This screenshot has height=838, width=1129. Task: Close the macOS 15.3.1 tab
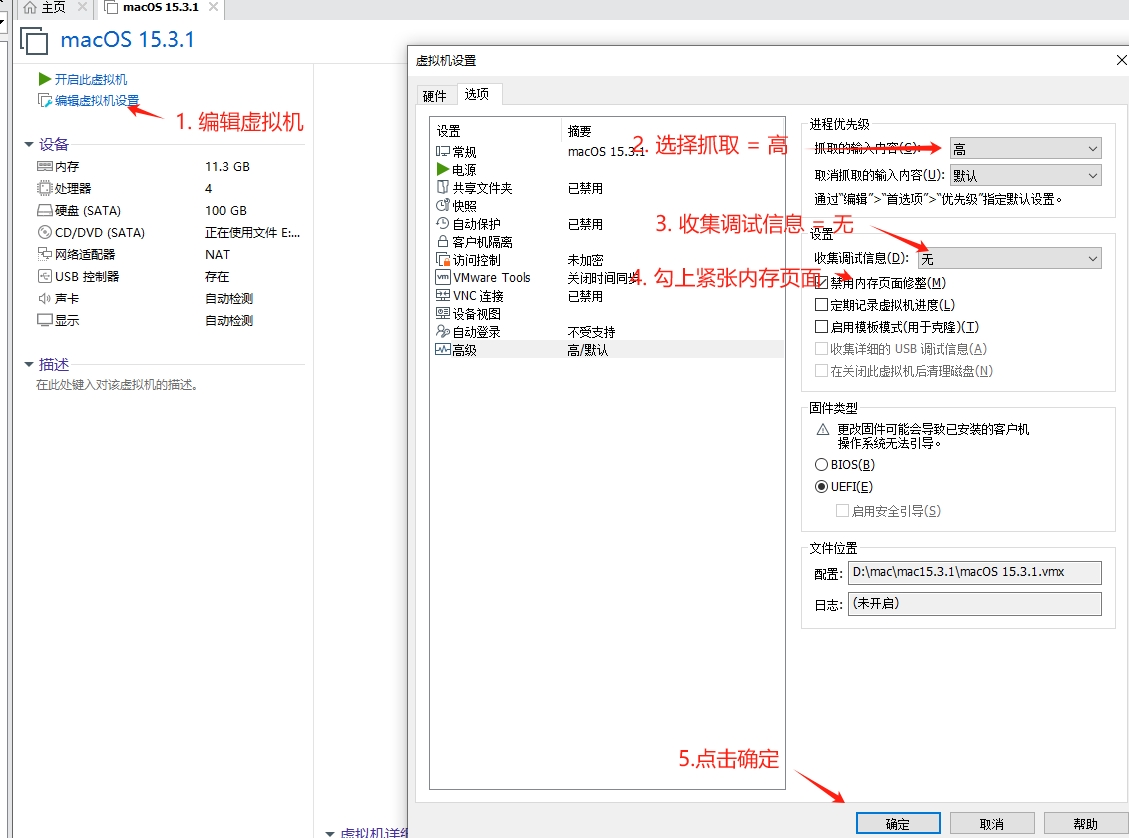(213, 7)
